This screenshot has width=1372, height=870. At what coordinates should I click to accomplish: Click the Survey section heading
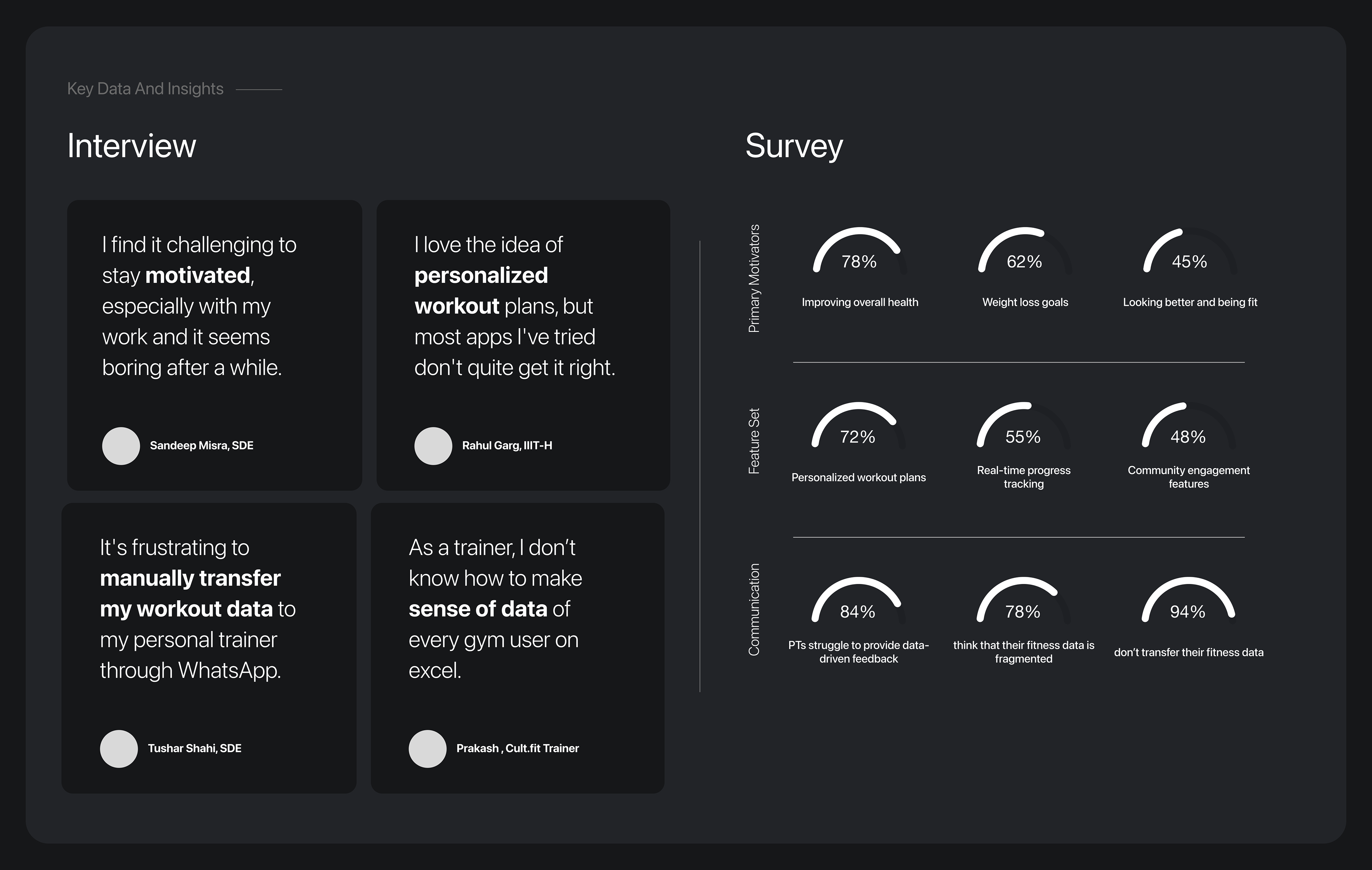pyautogui.click(x=794, y=146)
